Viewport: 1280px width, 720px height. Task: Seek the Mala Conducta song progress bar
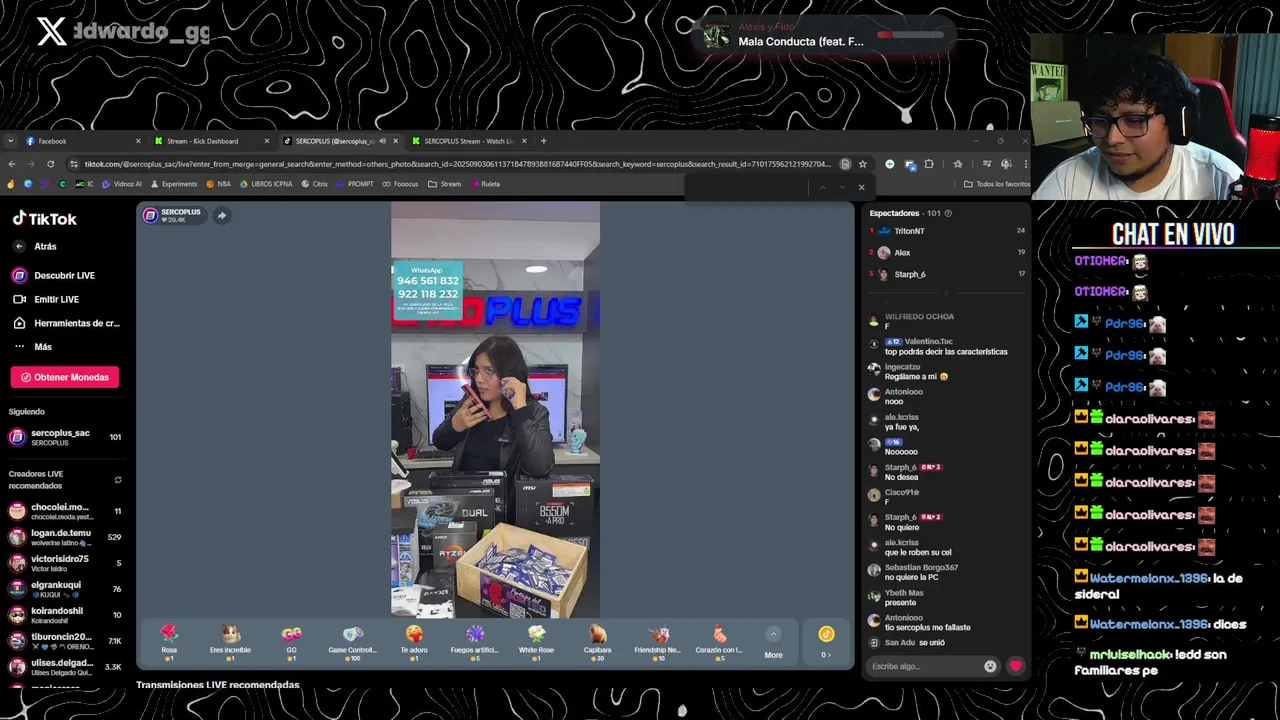(910, 35)
